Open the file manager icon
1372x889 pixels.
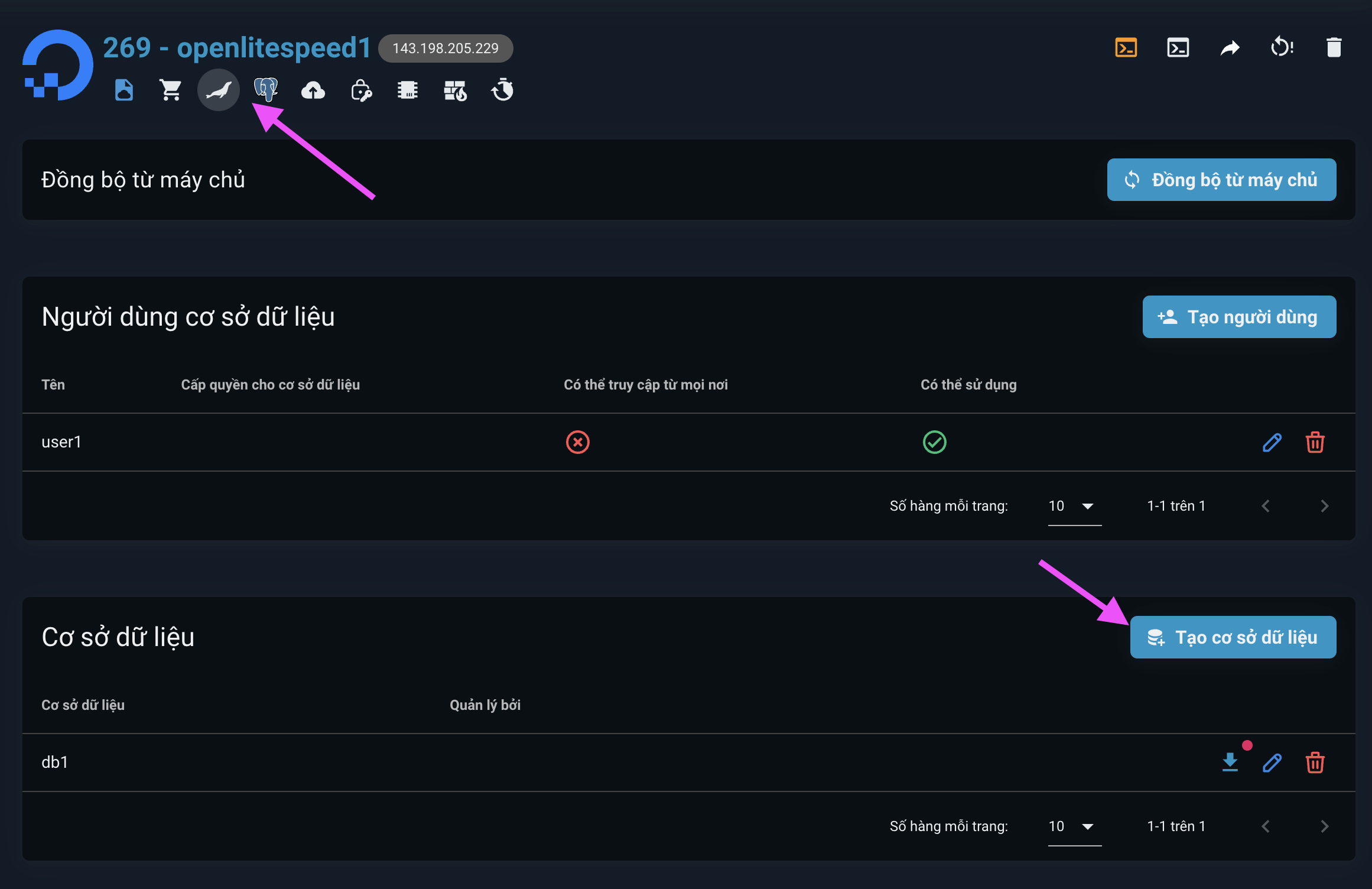(x=124, y=90)
